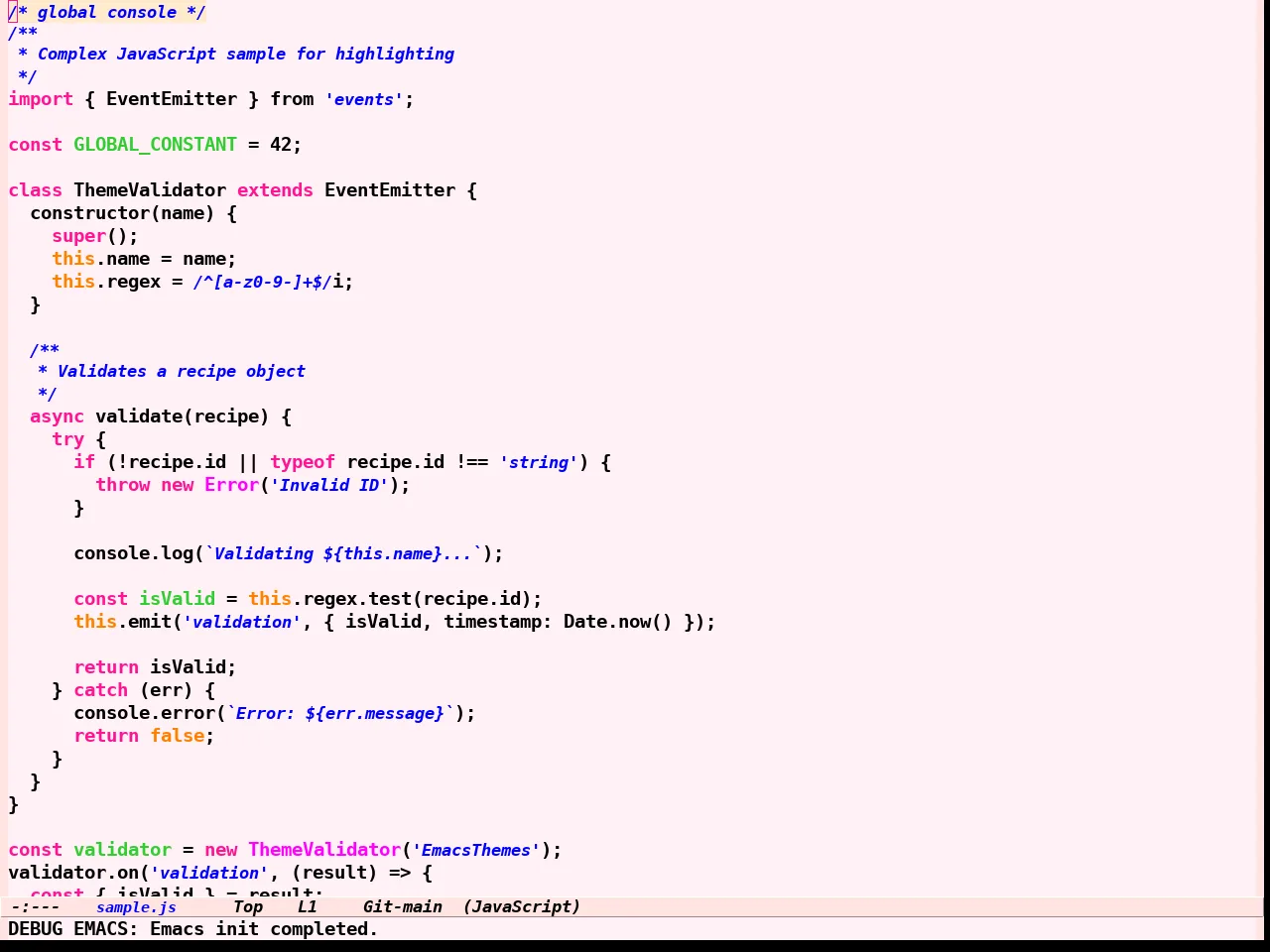Click on constructor(name) method
Image resolution: width=1270 pixels, height=952 pixels.
pos(122,213)
